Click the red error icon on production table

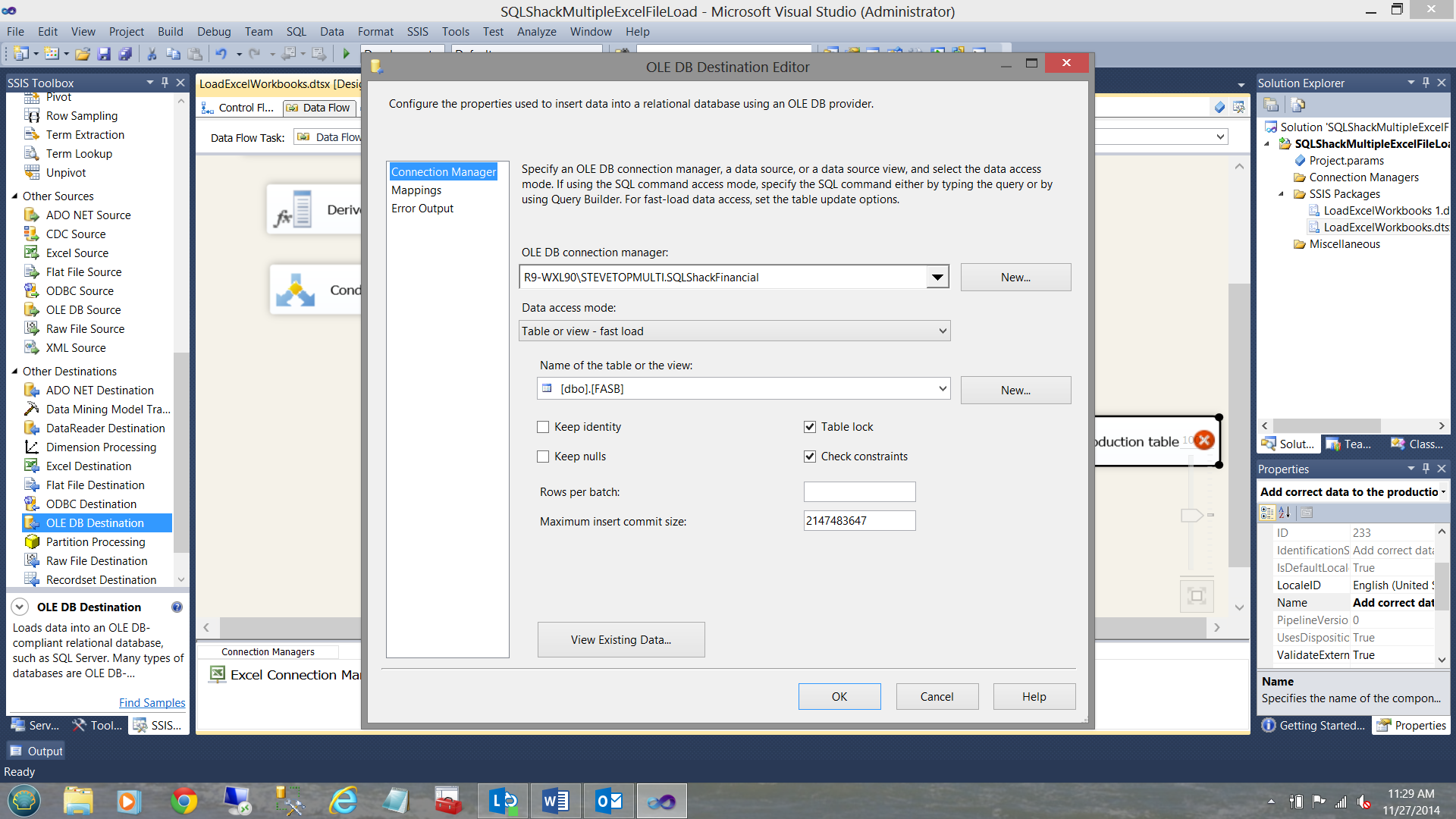click(x=1203, y=440)
